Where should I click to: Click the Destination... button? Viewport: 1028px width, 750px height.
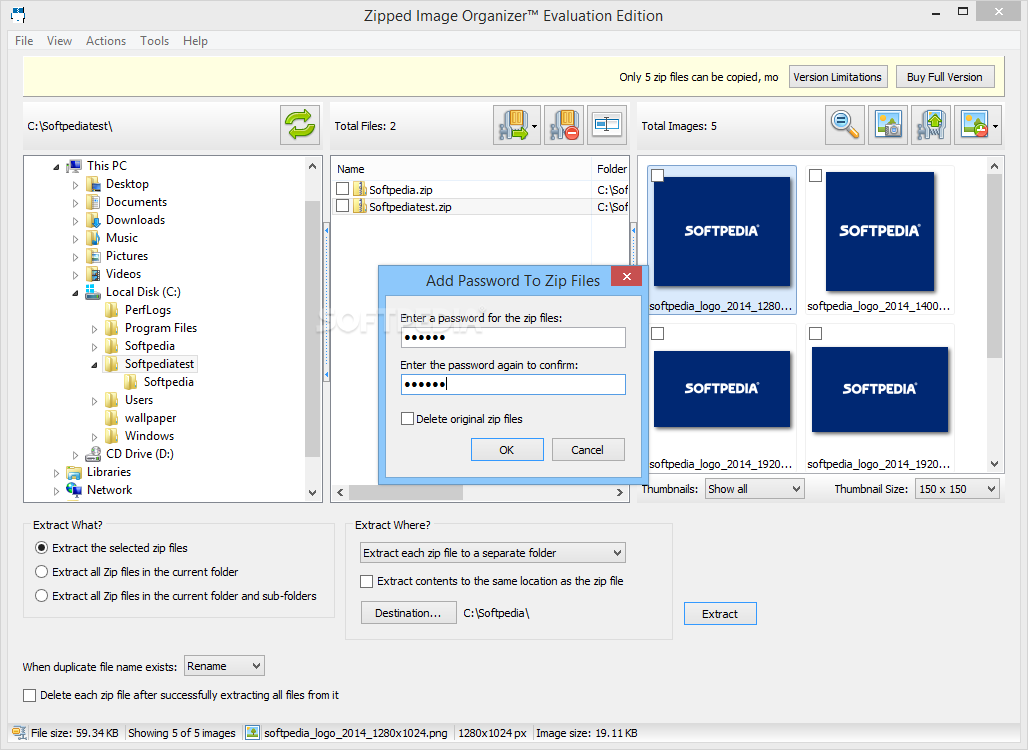(408, 613)
